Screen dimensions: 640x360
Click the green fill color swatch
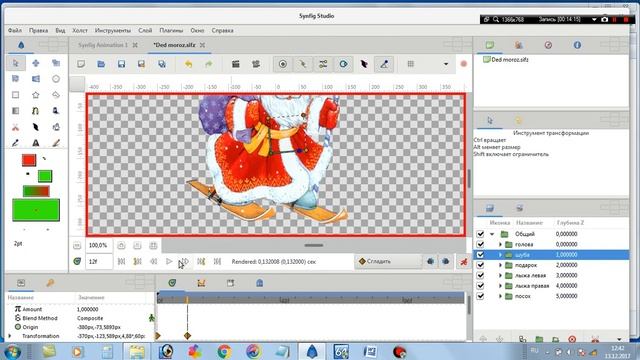[45, 176]
